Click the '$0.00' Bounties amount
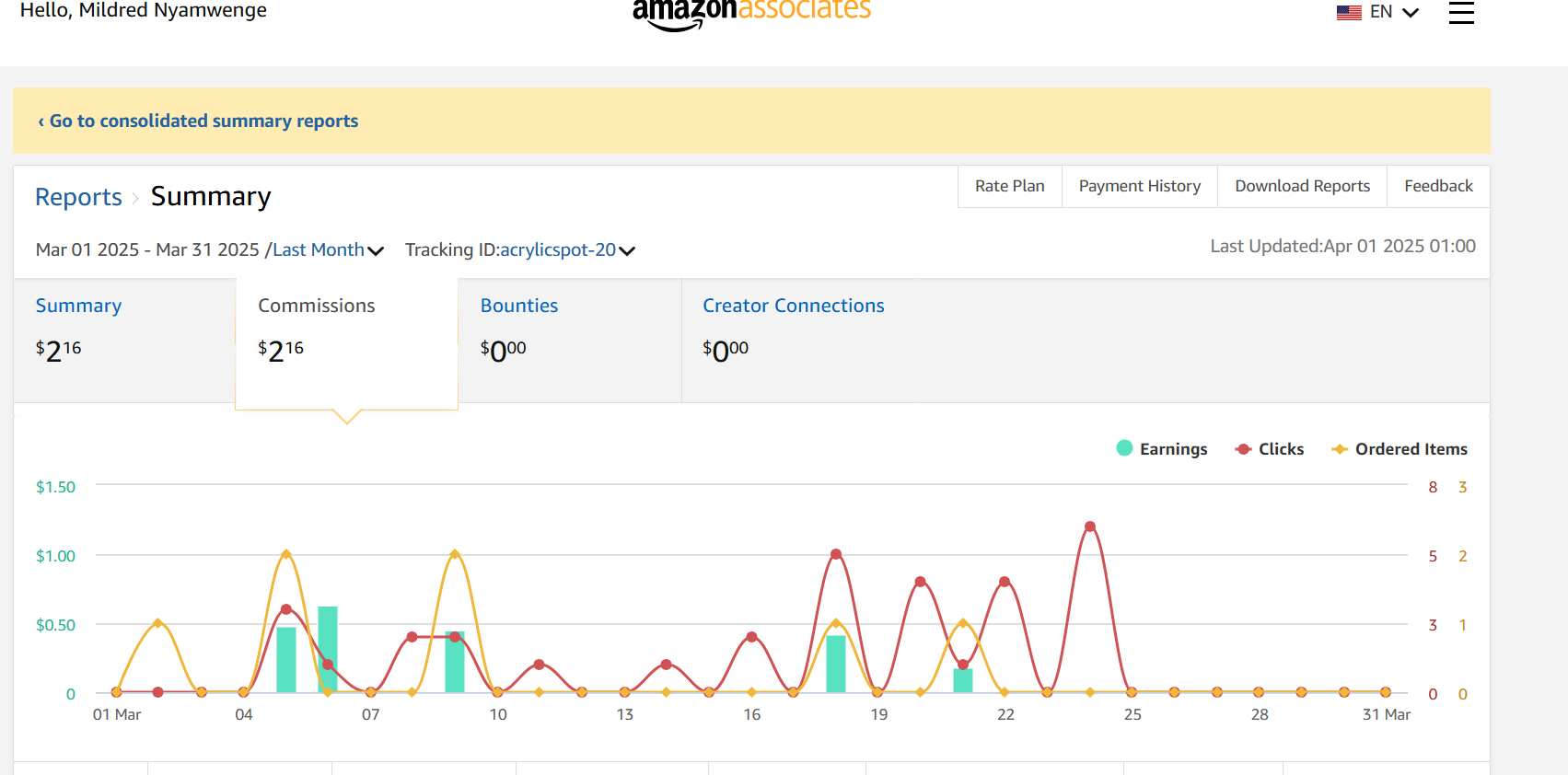The width and height of the screenshot is (1568, 775). click(x=503, y=350)
